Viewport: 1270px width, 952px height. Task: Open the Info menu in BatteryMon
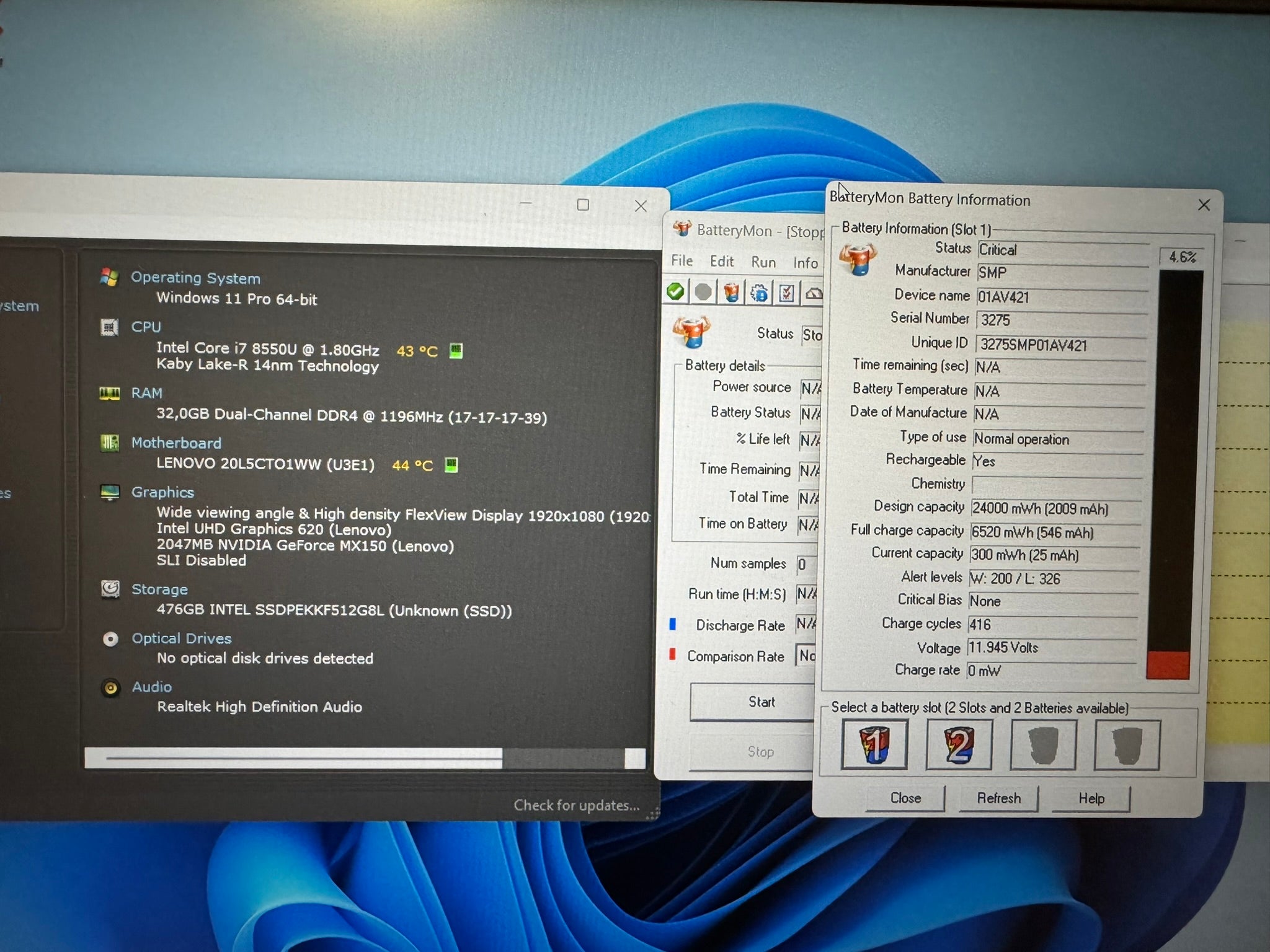click(x=806, y=263)
